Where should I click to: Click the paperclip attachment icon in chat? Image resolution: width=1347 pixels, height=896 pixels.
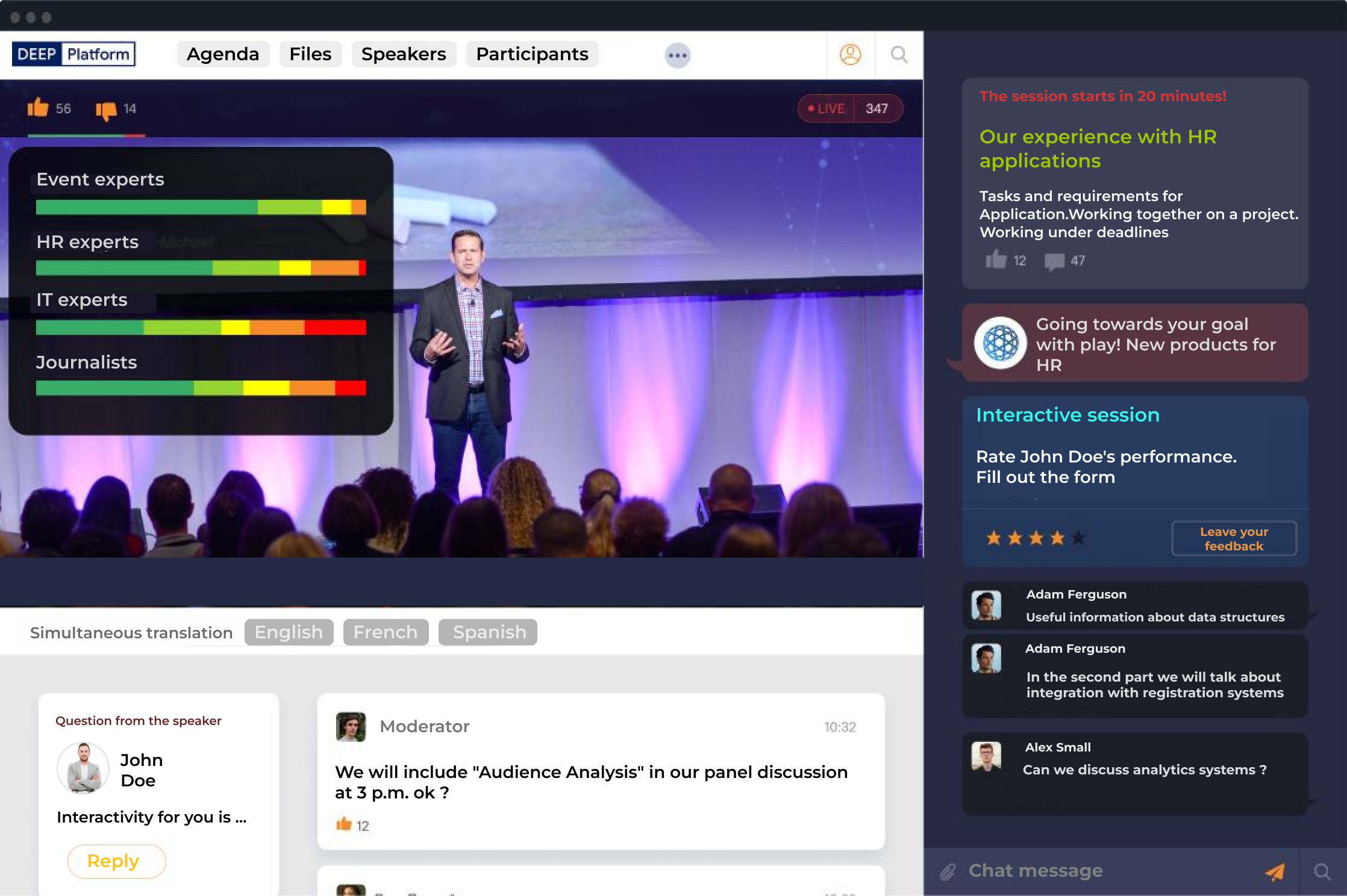click(948, 871)
